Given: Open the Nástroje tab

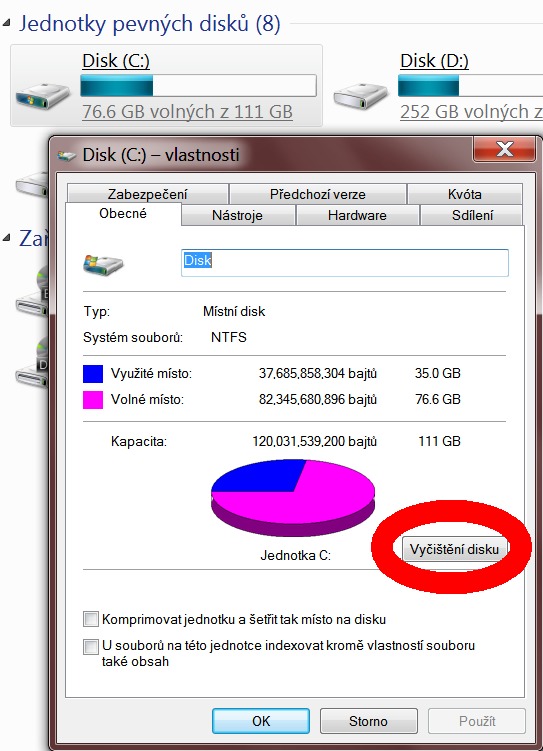Looking at the screenshot, I should click(238, 215).
